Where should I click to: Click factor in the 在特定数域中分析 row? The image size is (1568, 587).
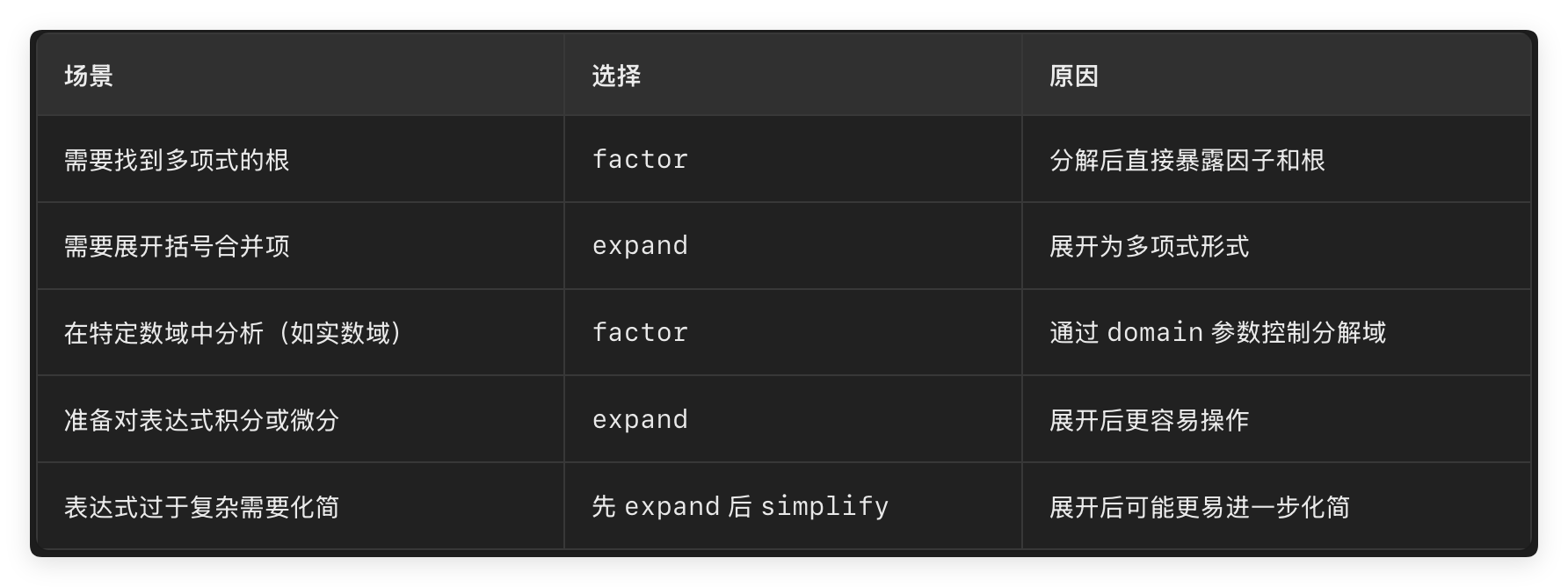click(640, 333)
